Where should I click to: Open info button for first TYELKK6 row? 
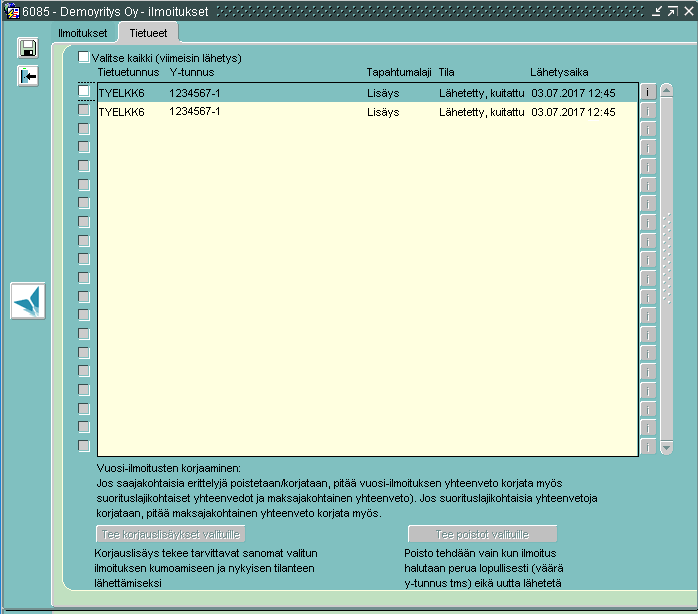pos(648,92)
